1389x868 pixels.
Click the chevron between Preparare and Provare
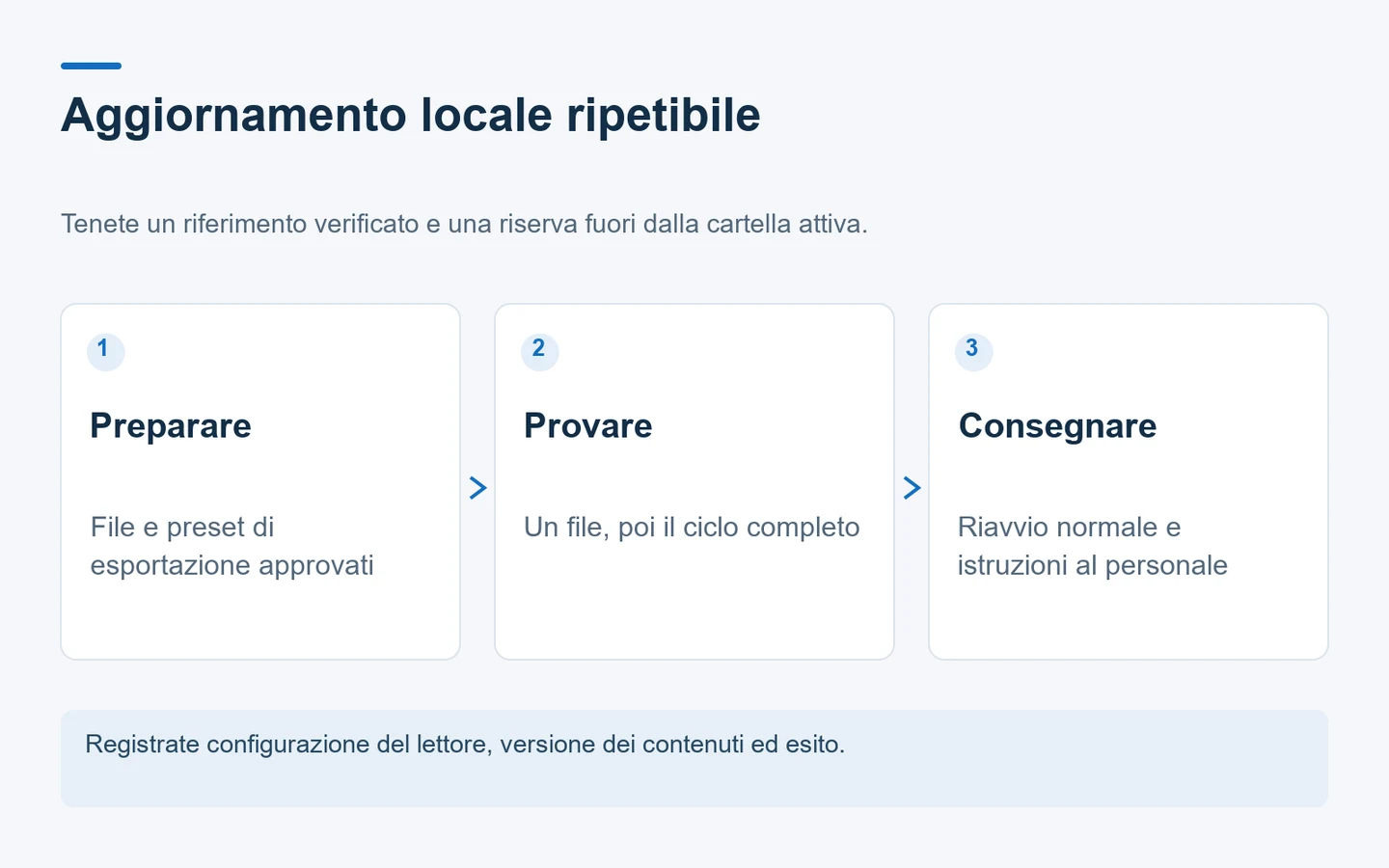(x=477, y=488)
